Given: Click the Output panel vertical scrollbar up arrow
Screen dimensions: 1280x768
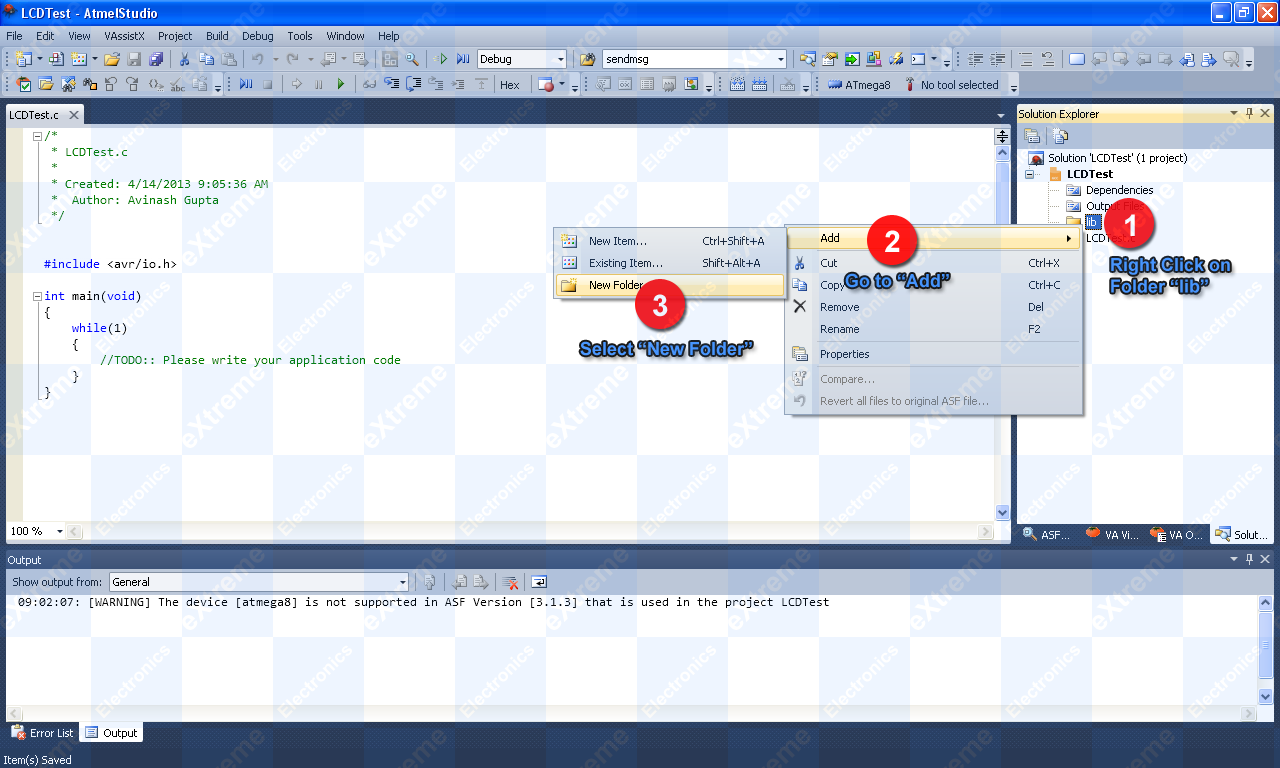Looking at the screenshot, I should pos(1265,602).
